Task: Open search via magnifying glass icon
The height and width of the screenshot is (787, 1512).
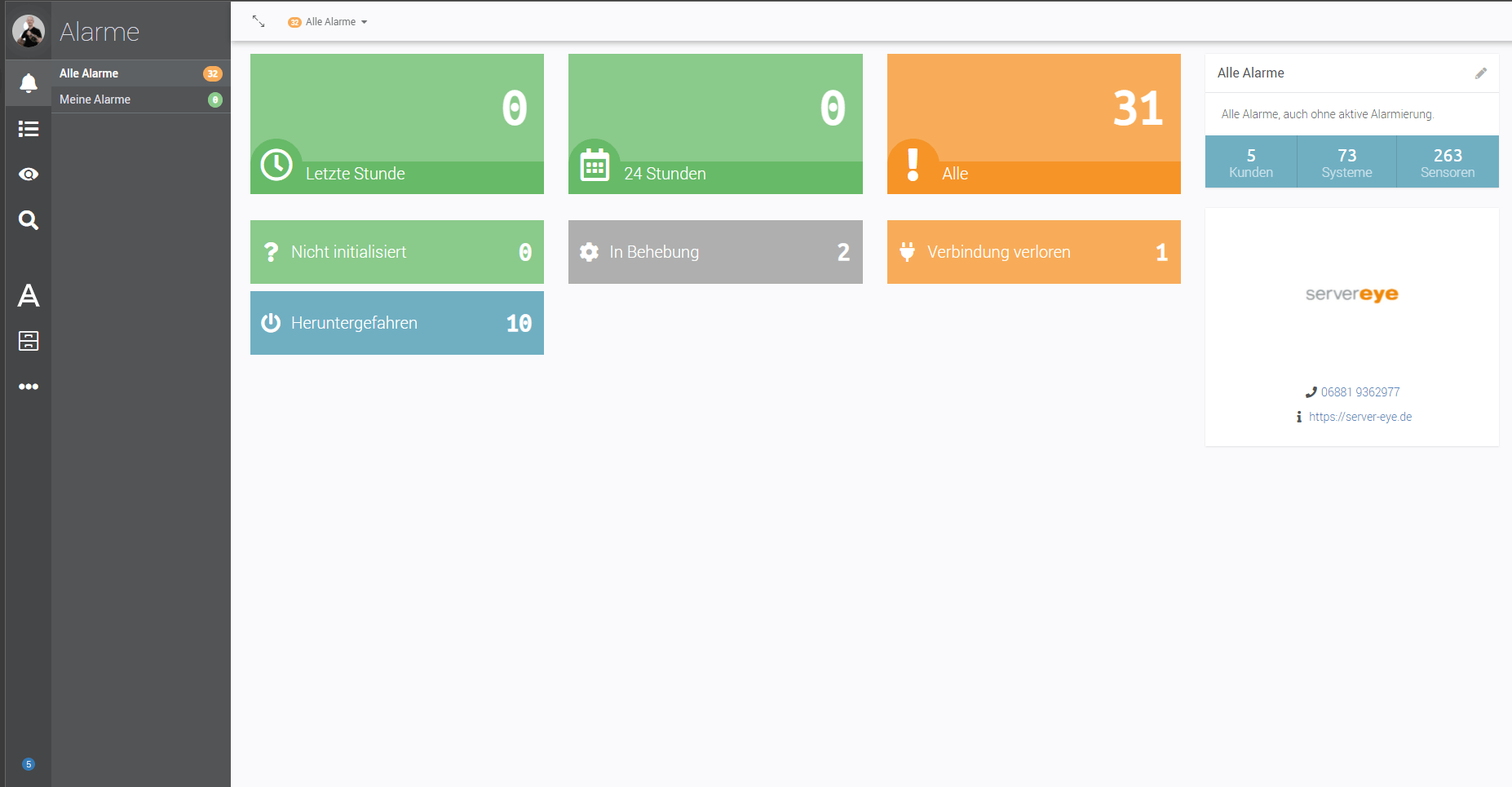Action: click(29, 220)
